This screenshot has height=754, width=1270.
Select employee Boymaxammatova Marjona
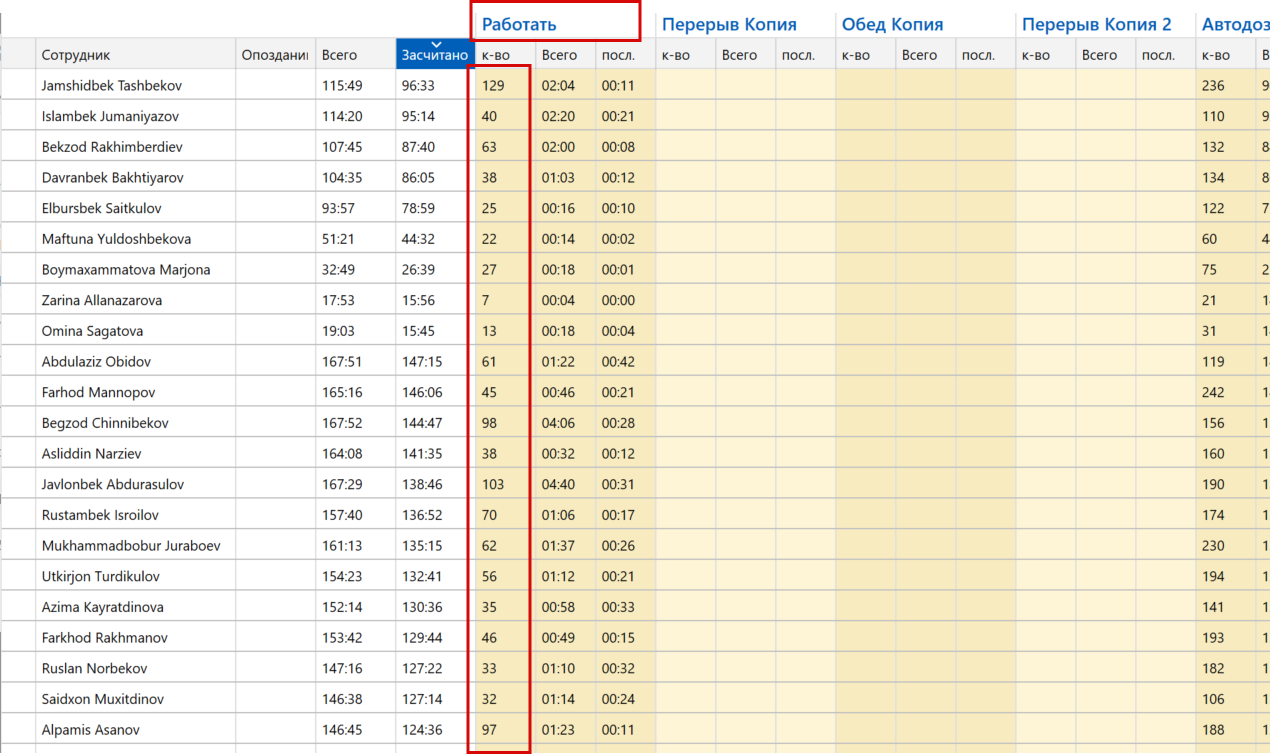126,270
